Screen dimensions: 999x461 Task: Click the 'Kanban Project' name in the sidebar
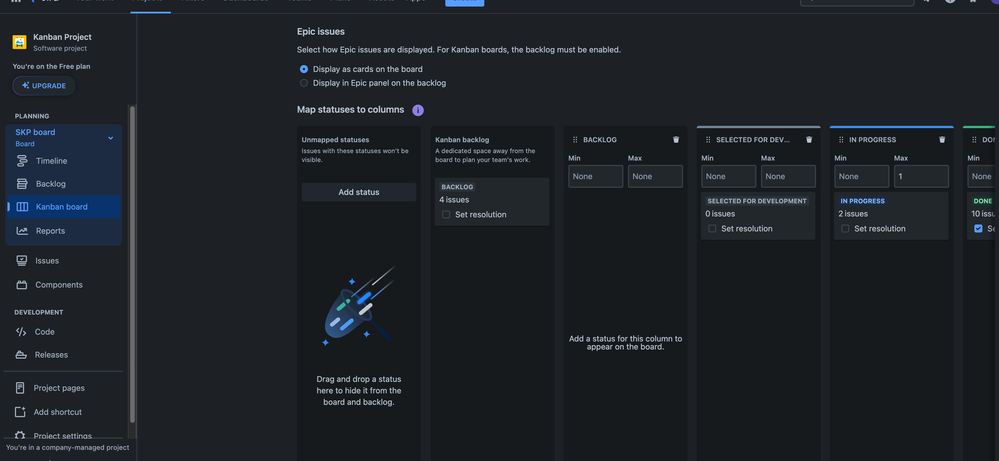(x=62, y=38)
